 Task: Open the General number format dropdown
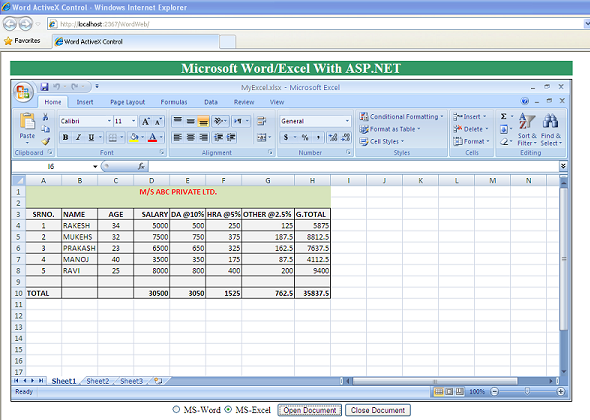click(347, 121)
